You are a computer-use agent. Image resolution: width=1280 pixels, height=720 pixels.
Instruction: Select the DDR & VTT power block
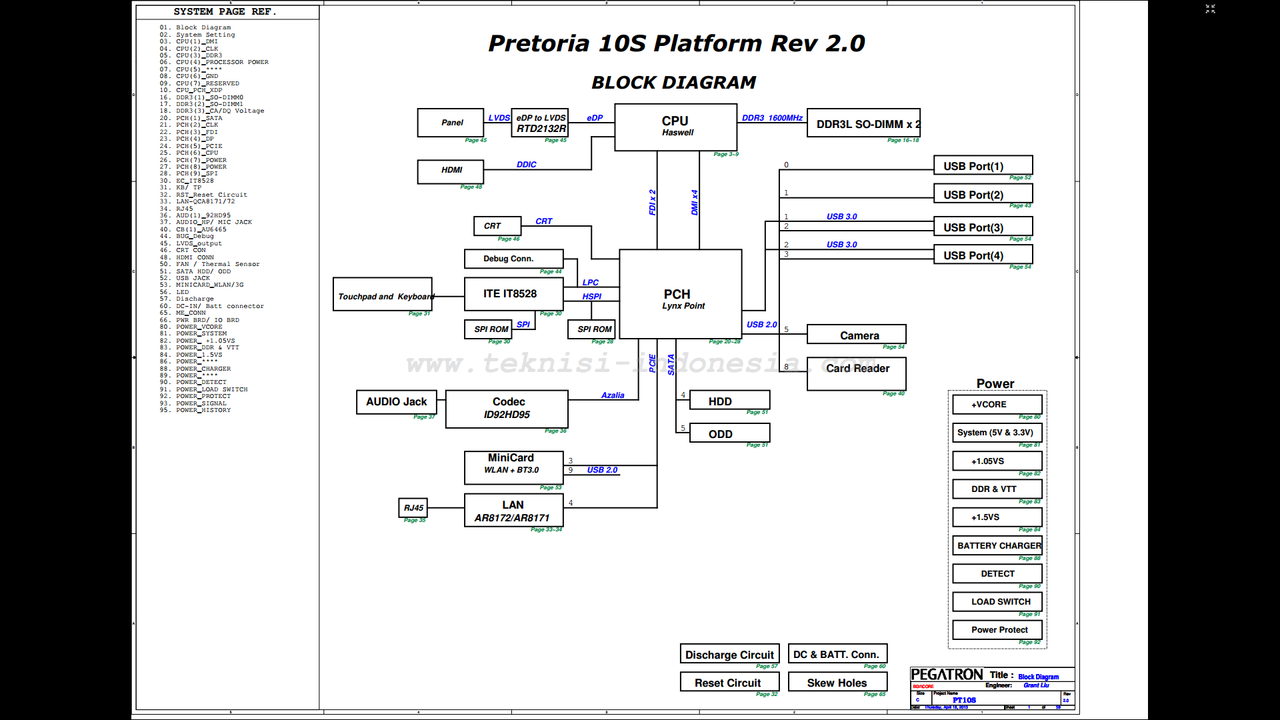pyautogui.click(x=997, y=489)
